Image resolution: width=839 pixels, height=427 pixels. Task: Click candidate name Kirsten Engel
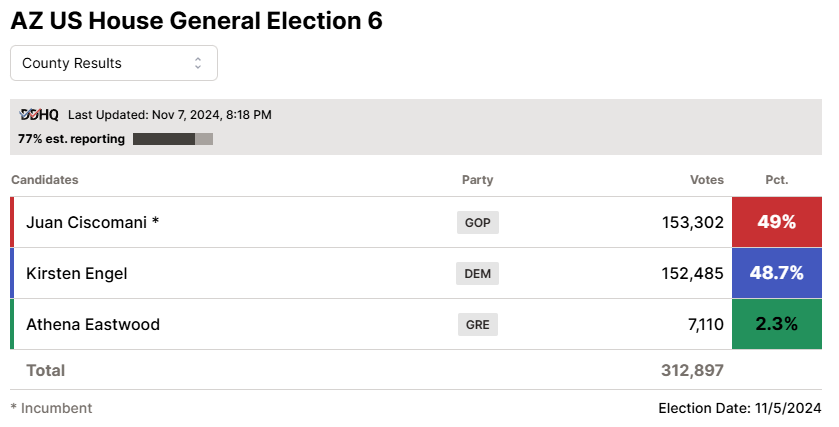click(x=77, y=273)
